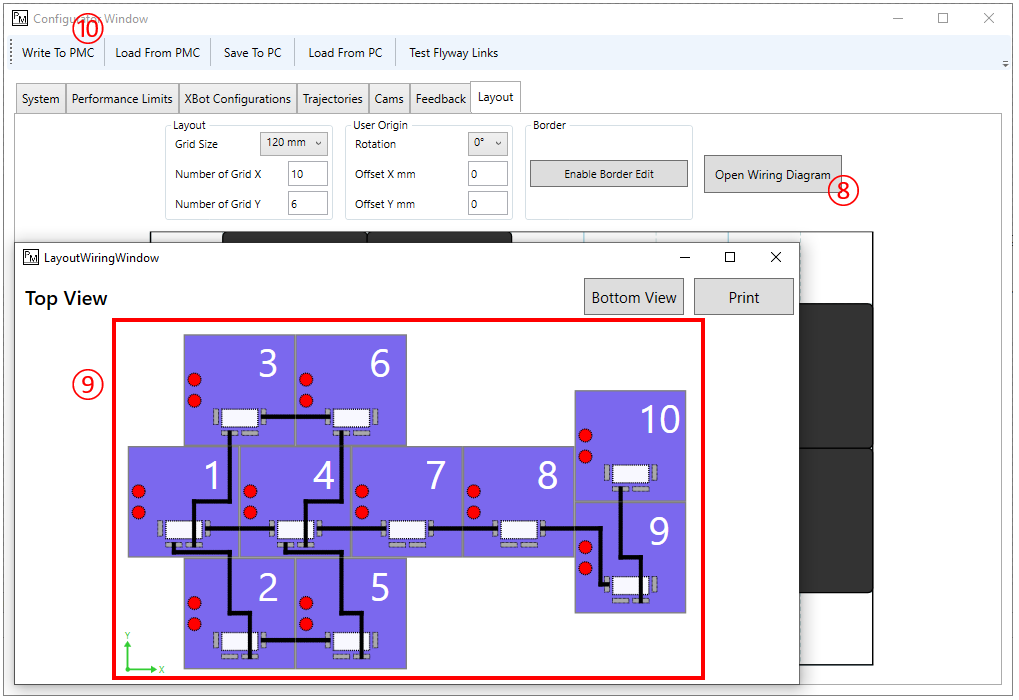
Task: Open the Feedback tab
Action: click(440, 98)
